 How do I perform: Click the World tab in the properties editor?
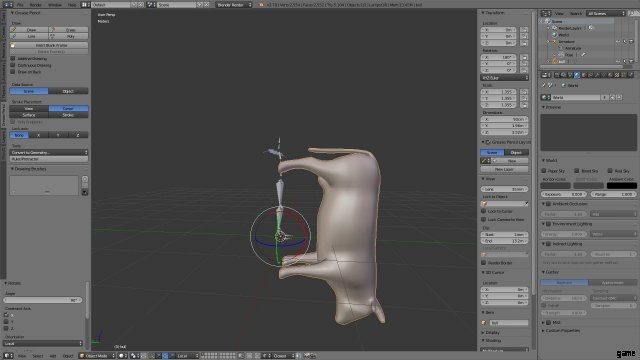(x=577, y=75)
